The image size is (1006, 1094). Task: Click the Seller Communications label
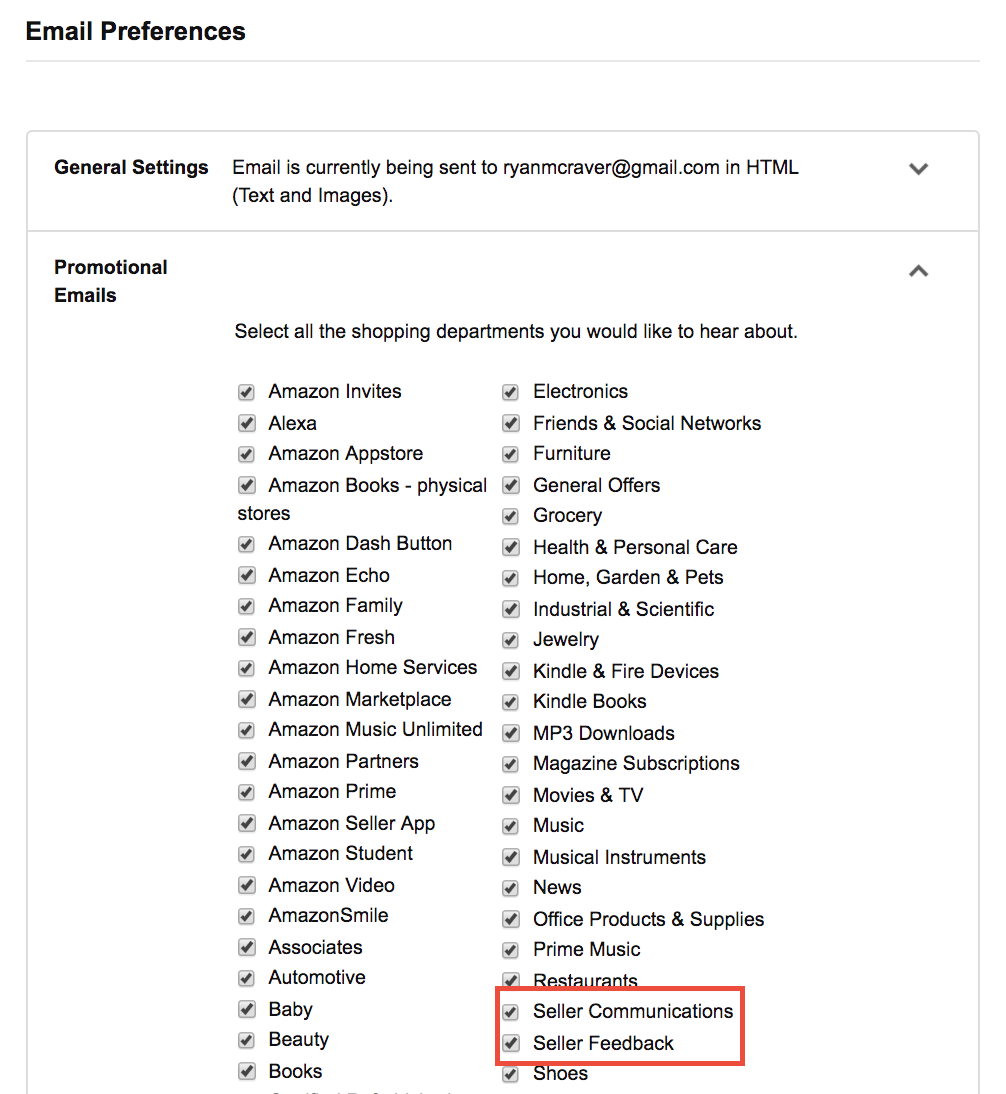tap(633, 1011)
